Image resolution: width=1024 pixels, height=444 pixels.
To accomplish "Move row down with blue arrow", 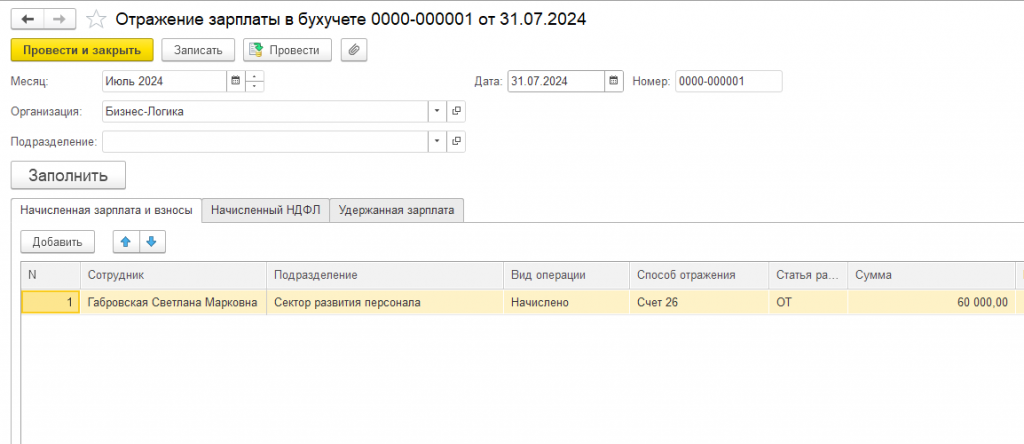I will coord(152,242).
